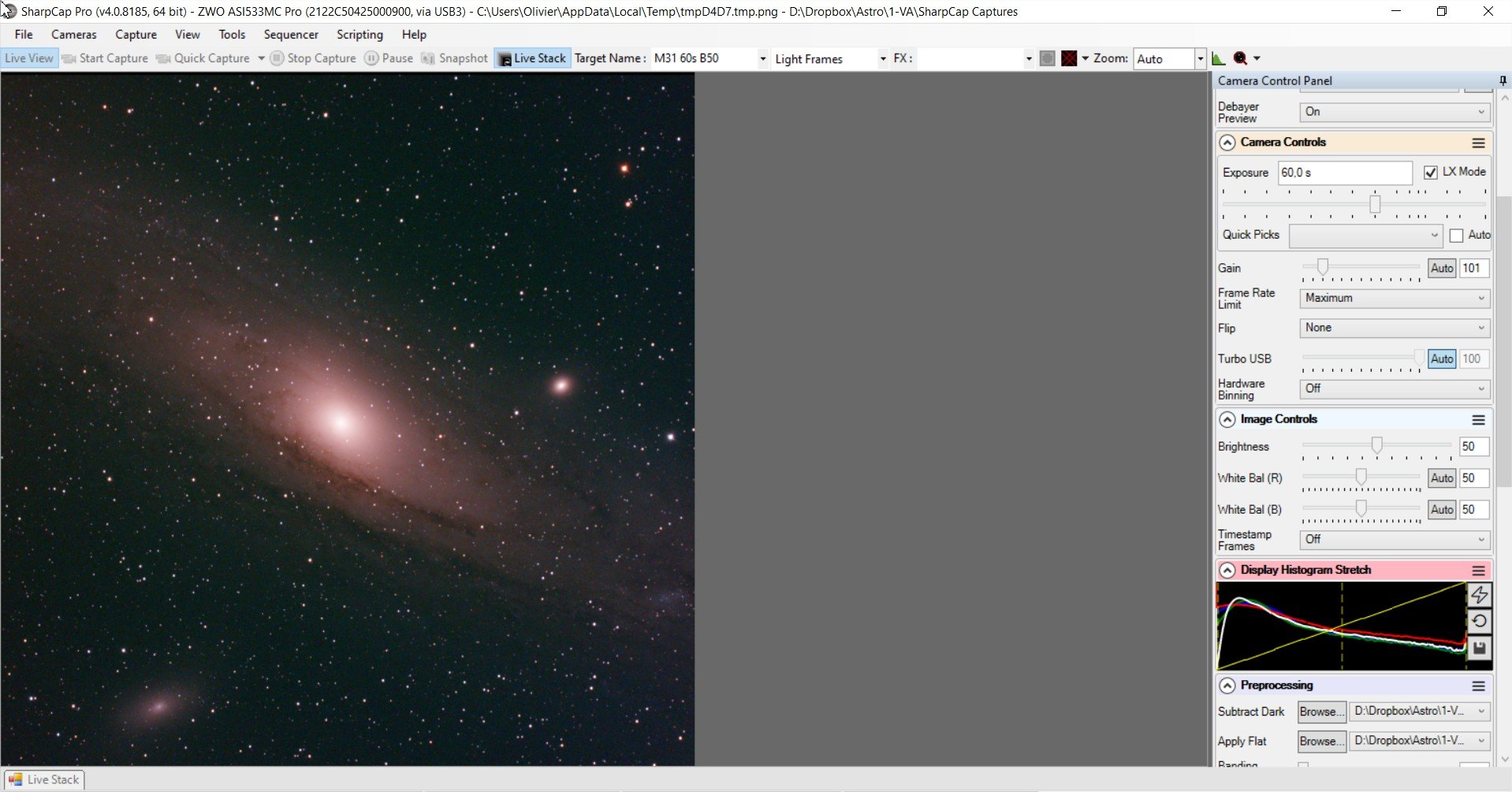
Task: Open the Image Controls hamburger menu
Action: [x=1478, y=420]
